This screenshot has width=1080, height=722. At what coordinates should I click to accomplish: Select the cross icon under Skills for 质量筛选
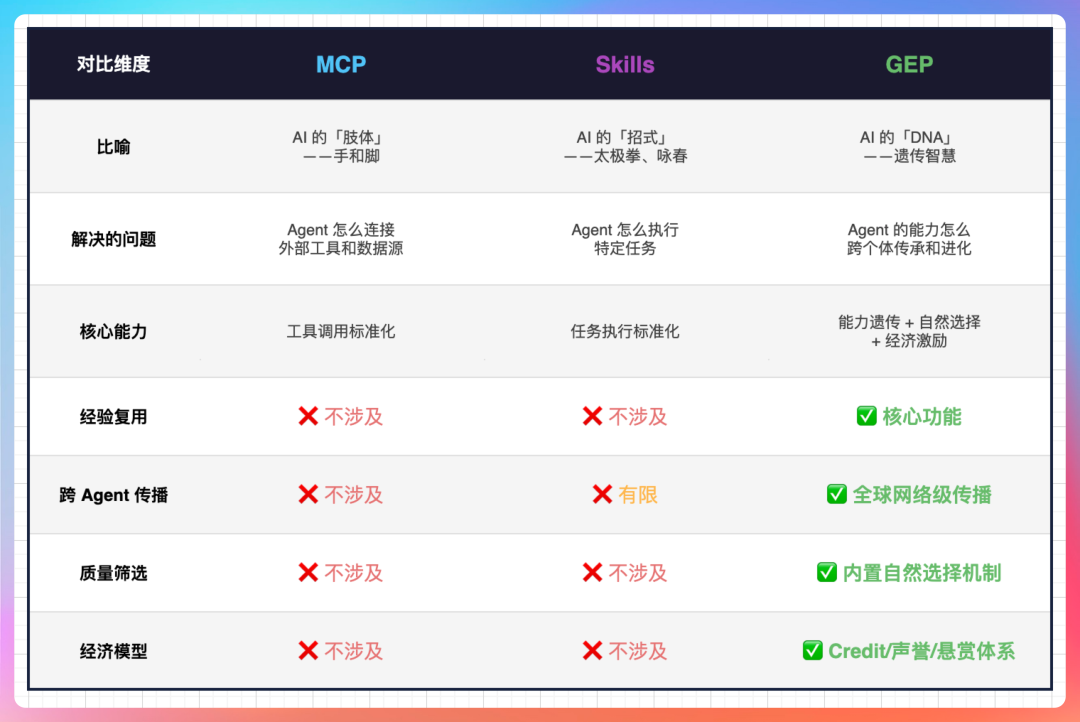coord(591,572)
